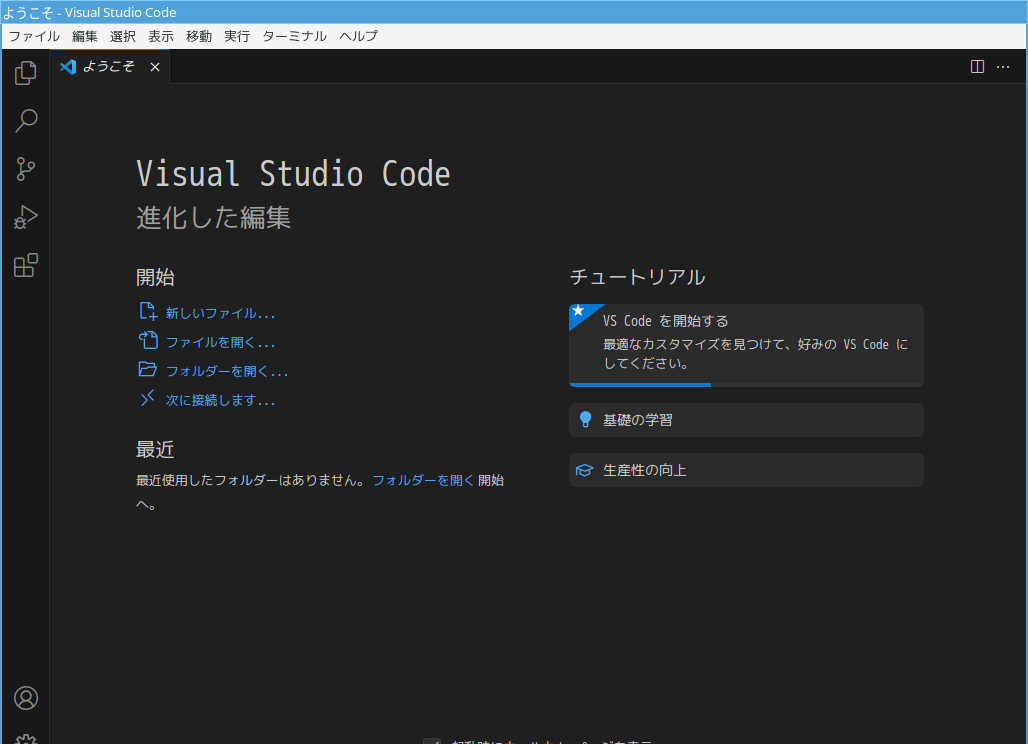Open the Accounts menu icon
Image resolution: width=1028 pixels, height=744 pixels.
pyautogui.click(x=26, y=698)
